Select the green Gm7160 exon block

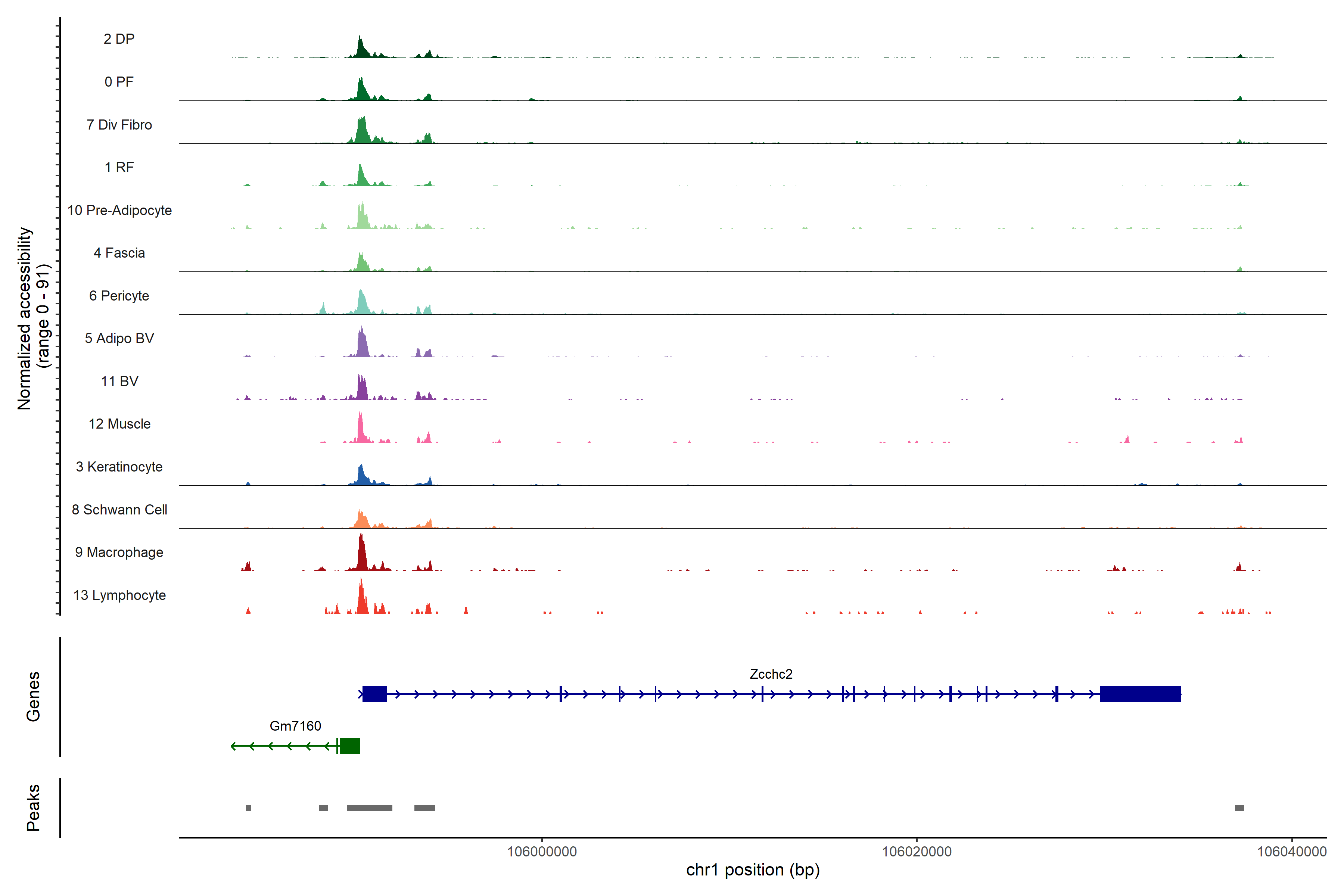point(350,746)
